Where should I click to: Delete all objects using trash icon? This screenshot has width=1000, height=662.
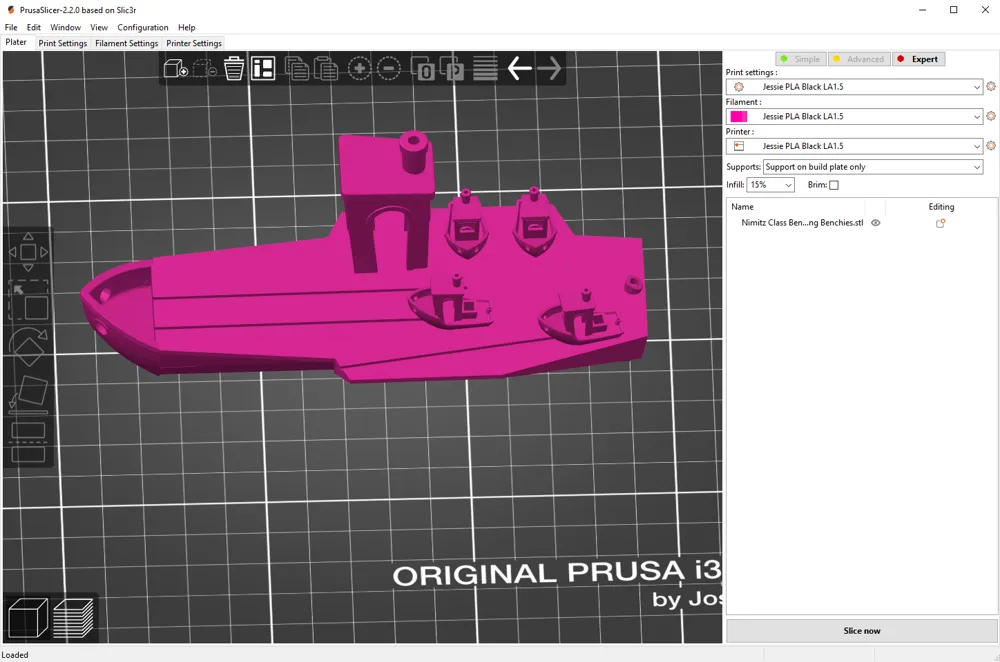(x=236, y=68)
